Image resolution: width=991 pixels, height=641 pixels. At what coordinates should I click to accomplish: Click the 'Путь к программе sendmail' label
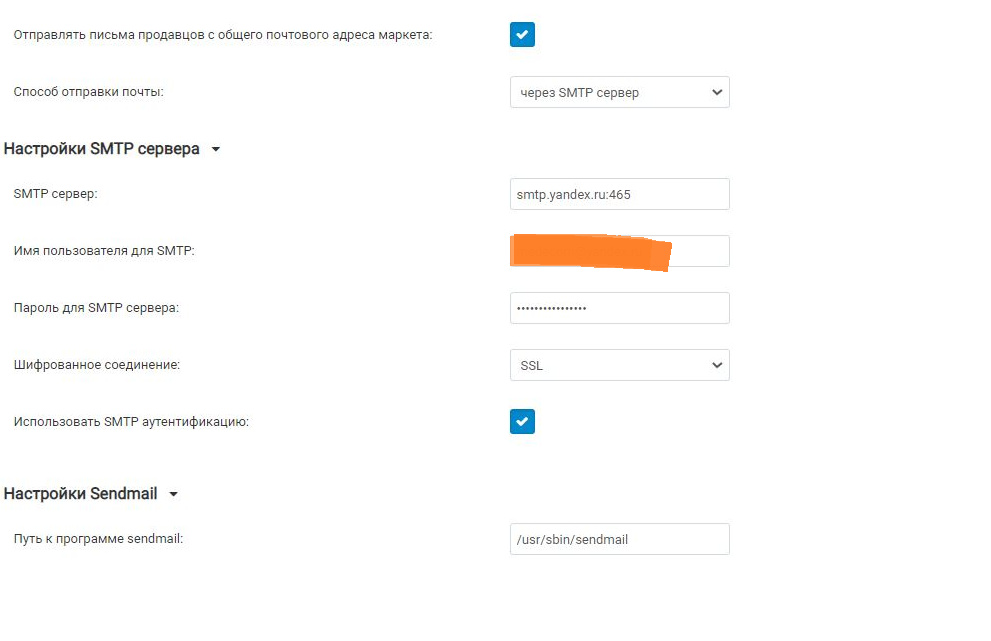point(98,539)
